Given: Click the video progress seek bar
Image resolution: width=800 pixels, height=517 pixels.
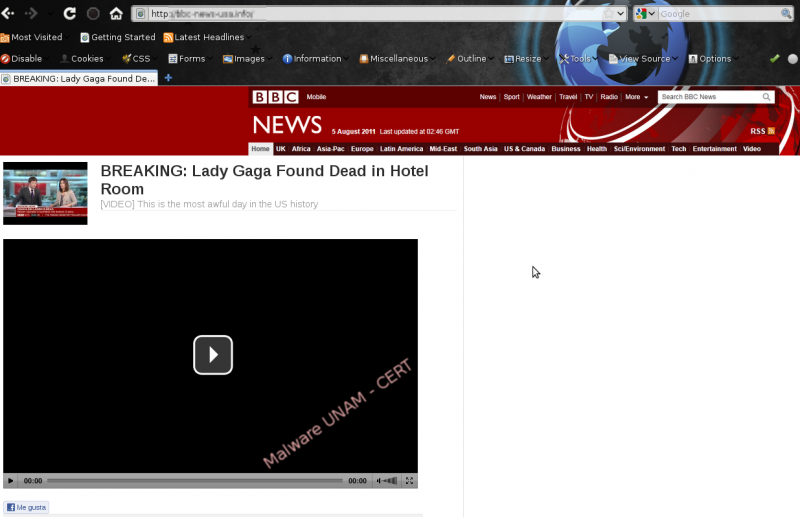Looking at the screenshot, I should (x=195, y=481).
